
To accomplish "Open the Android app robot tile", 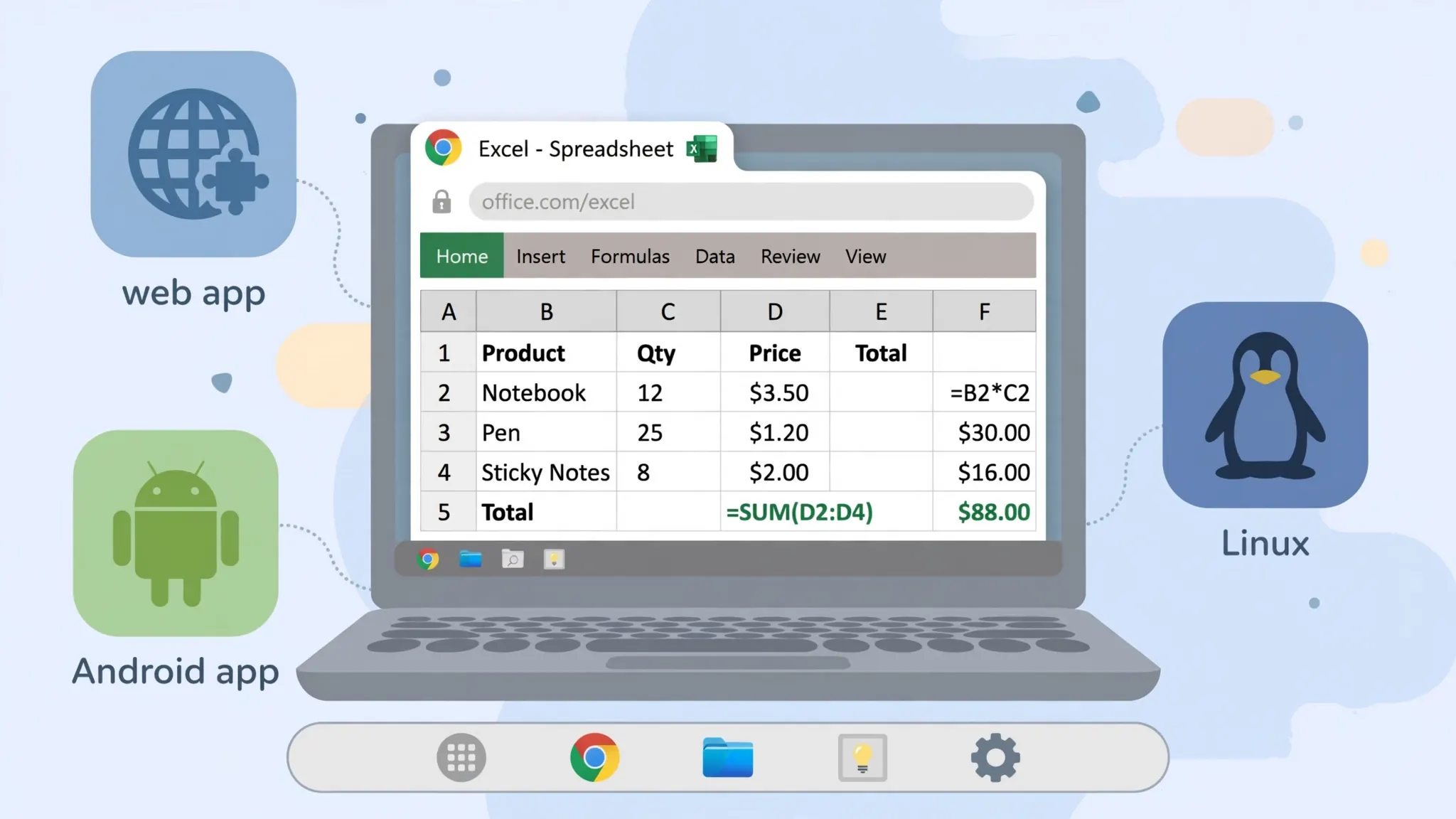I will 176,533.
